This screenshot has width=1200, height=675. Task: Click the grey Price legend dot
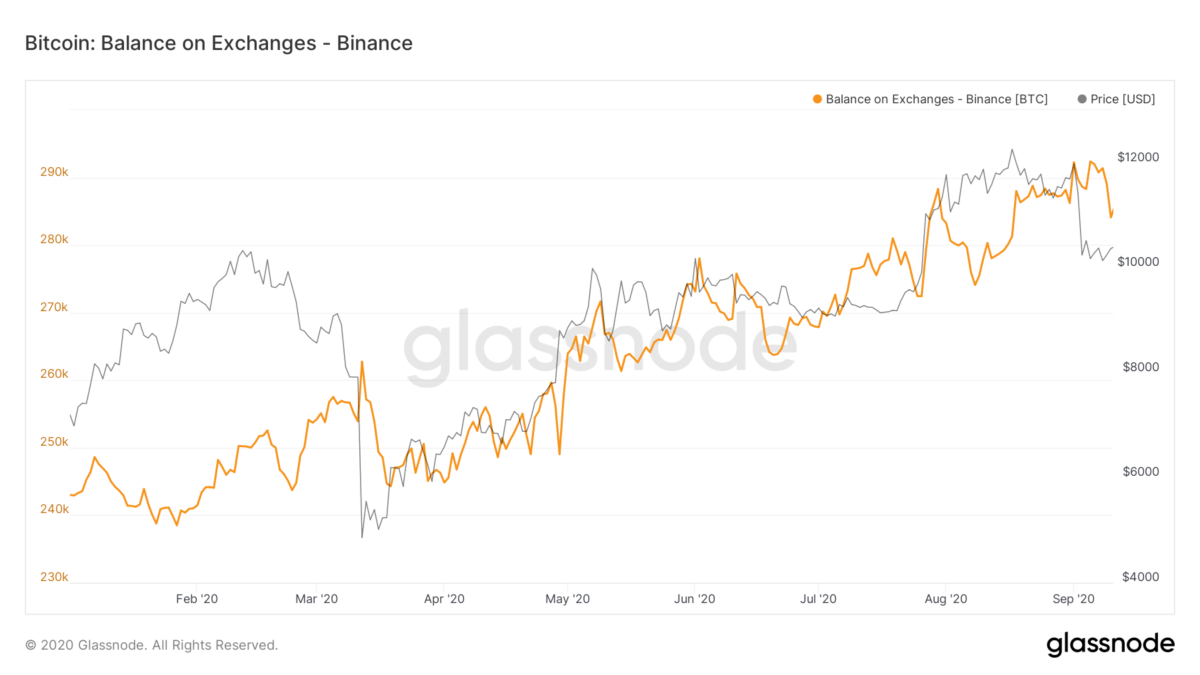coord(1082,99)
